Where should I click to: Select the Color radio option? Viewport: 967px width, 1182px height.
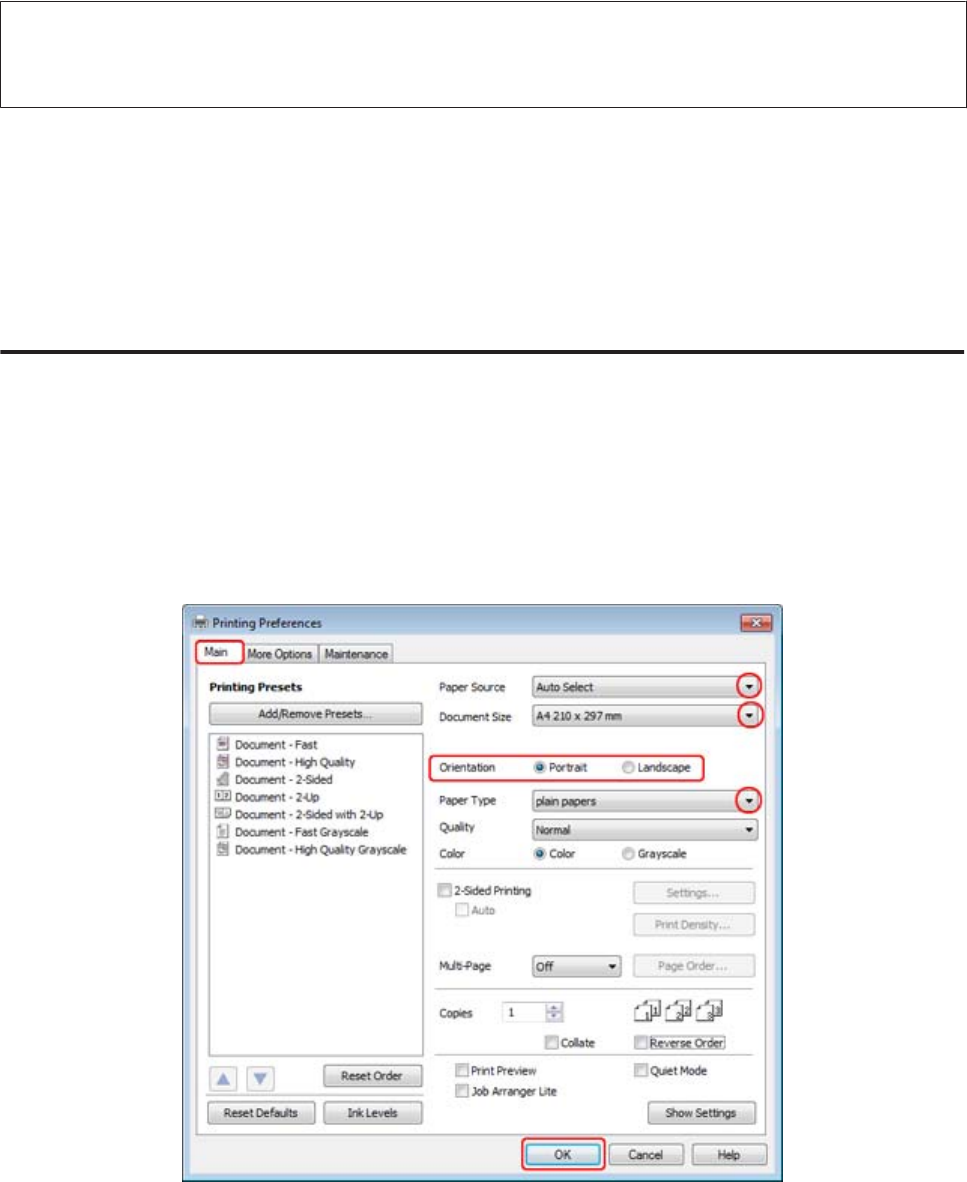tap(540, 854)
